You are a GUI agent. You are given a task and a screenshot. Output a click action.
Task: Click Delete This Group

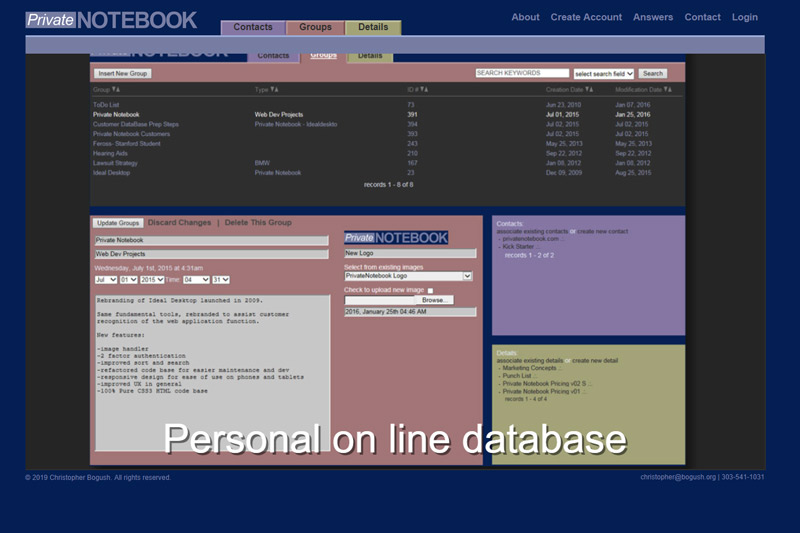pos(258,223)
